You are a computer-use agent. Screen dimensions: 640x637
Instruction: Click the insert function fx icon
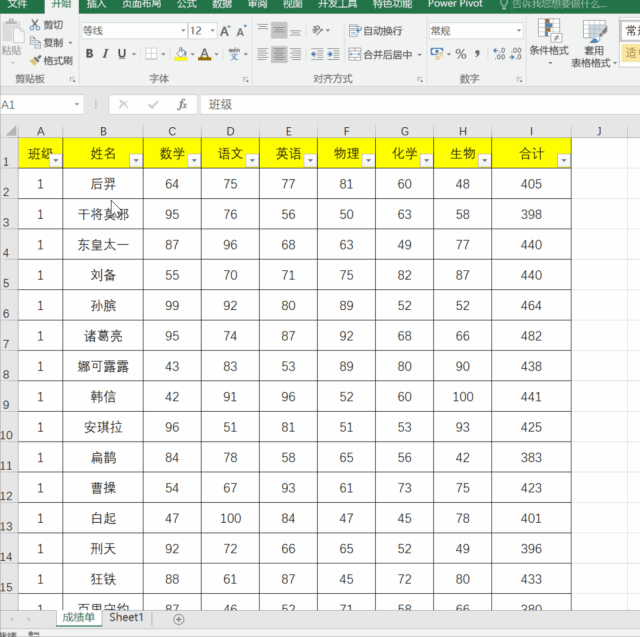coord(182,104)
